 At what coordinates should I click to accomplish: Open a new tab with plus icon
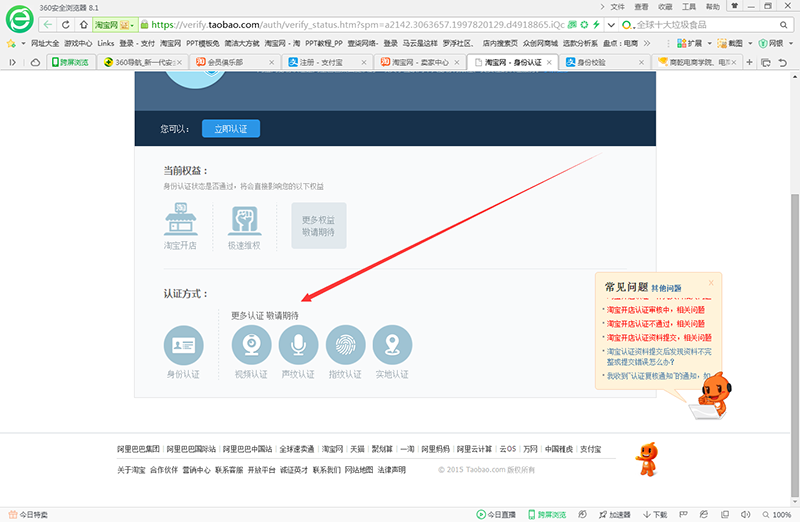(749, 62)
